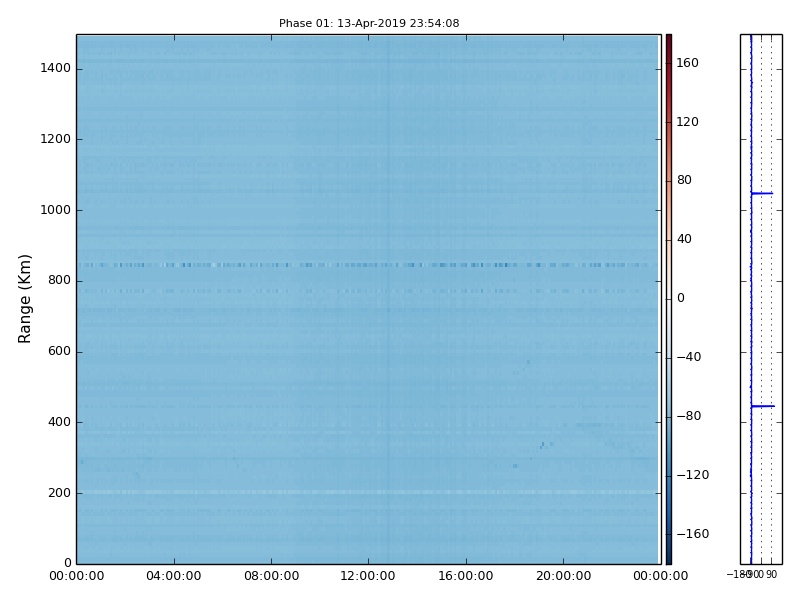800x600 pixels.
Task: Click the 200 range tick label
Action: tap(58, 493)
